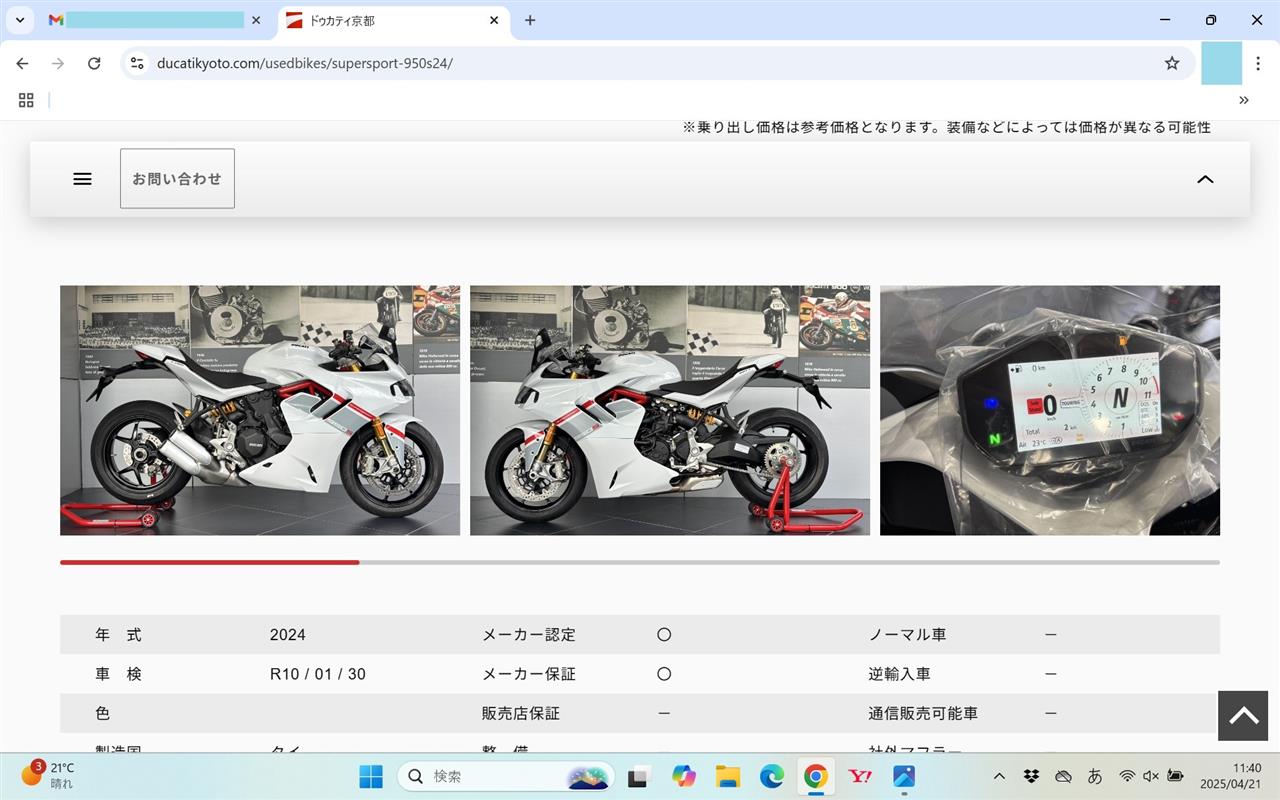Expand the bookmarks overflow chevron

[1244, 100]
